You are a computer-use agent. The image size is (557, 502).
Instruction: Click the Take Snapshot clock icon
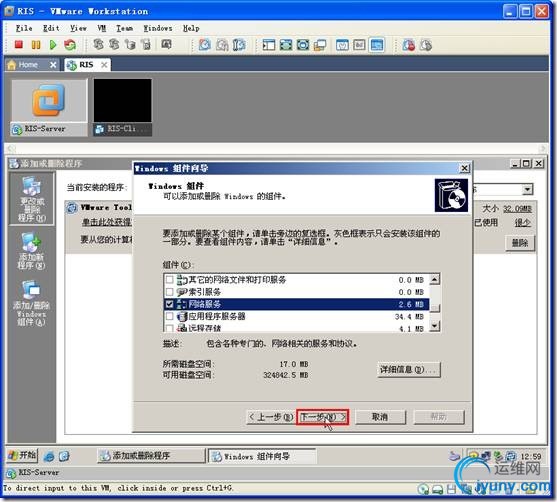tap(204, 45)
